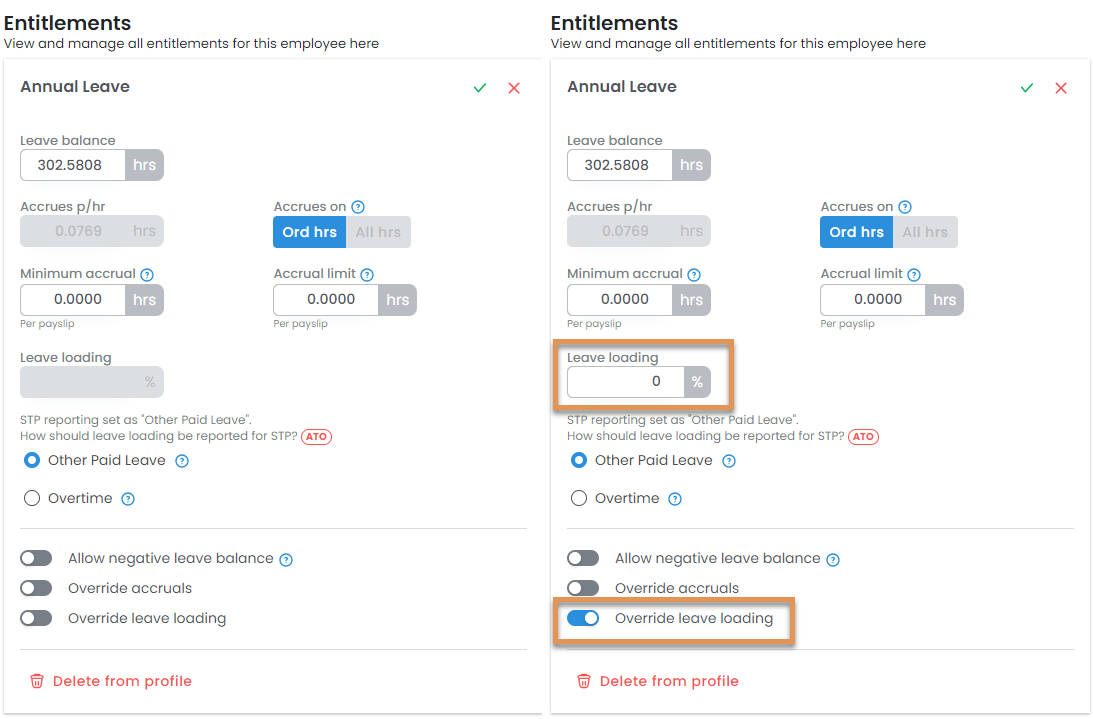The image size is (1093, 719).
Task: Click the red X in the right panel
Action: tap(1061, 88)
